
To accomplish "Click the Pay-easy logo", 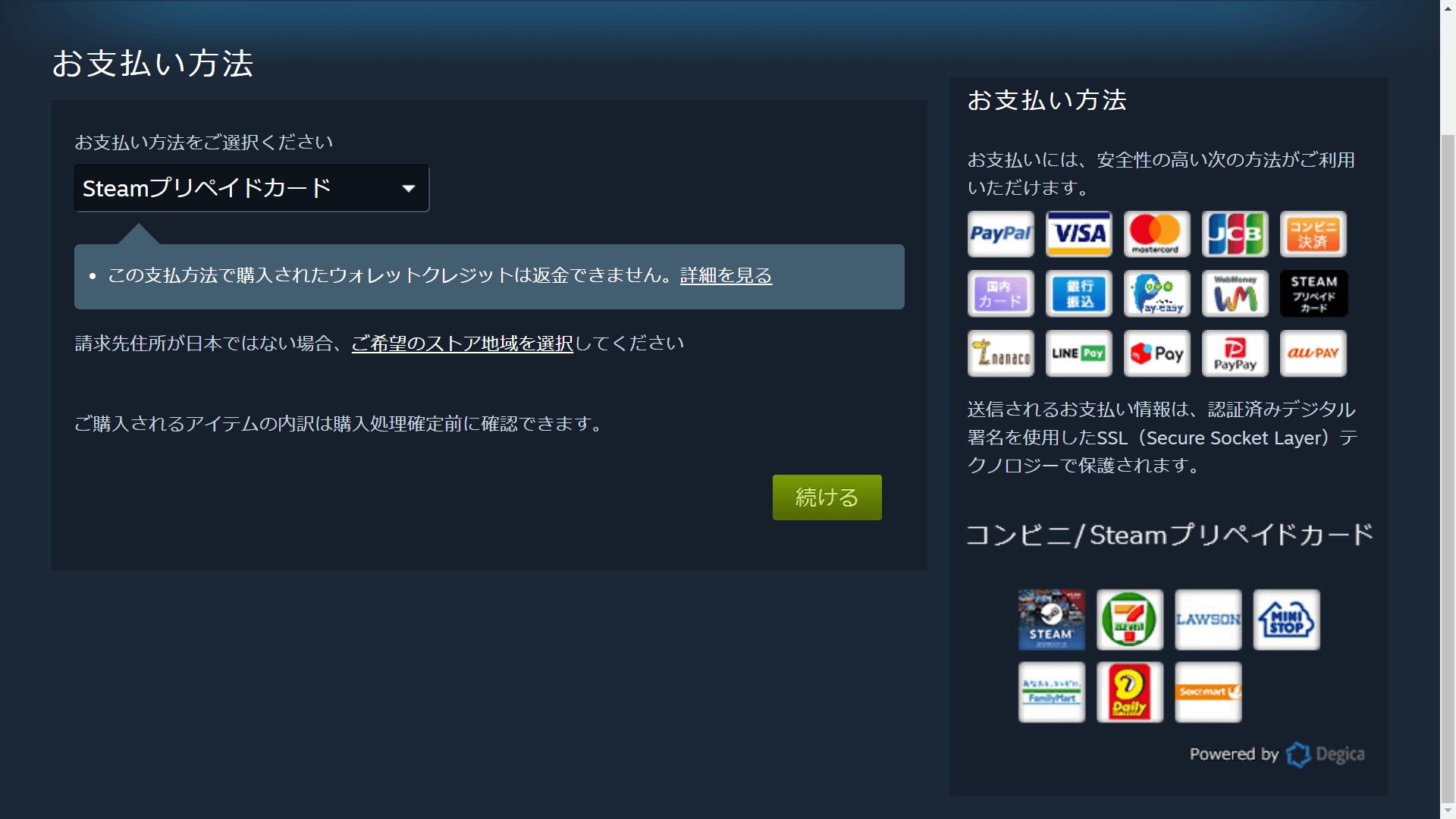I will pos(1156,293).
